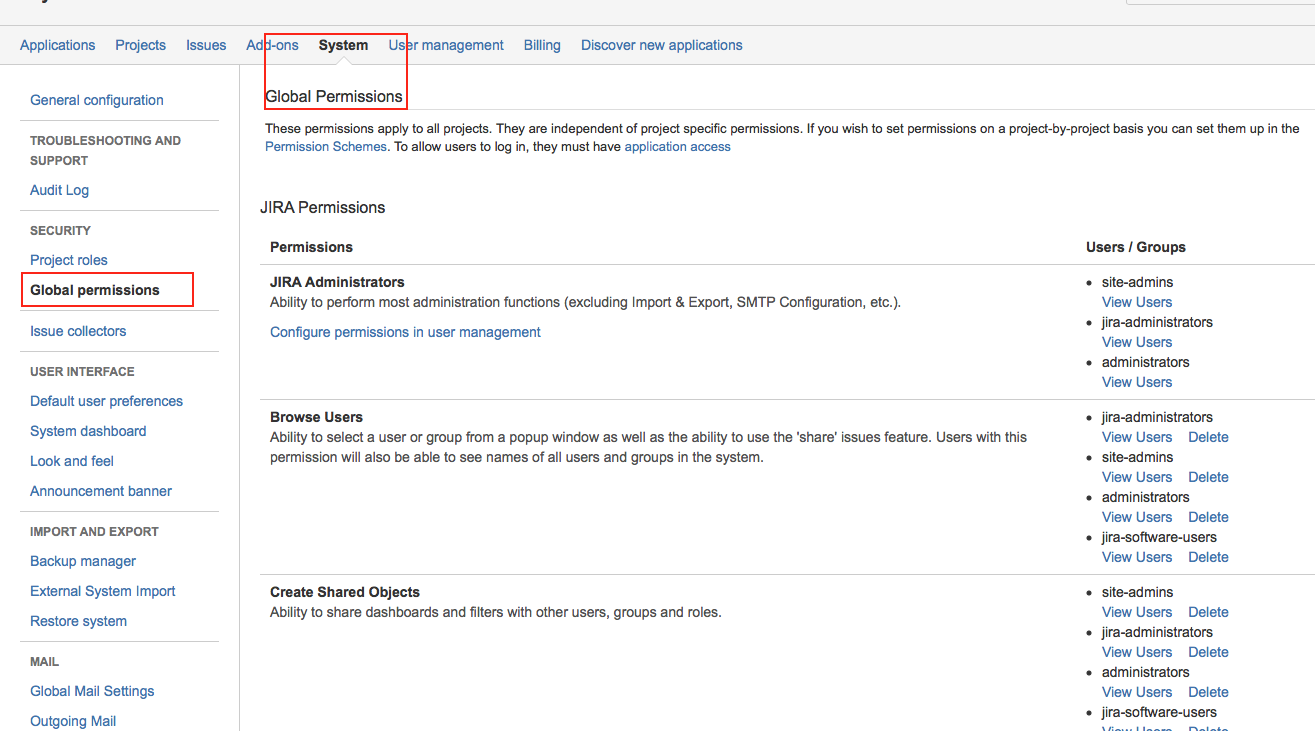Open the Audit Log page
Image resolution: width=1315 pixels, height=731 pixels.
point(59,190)
